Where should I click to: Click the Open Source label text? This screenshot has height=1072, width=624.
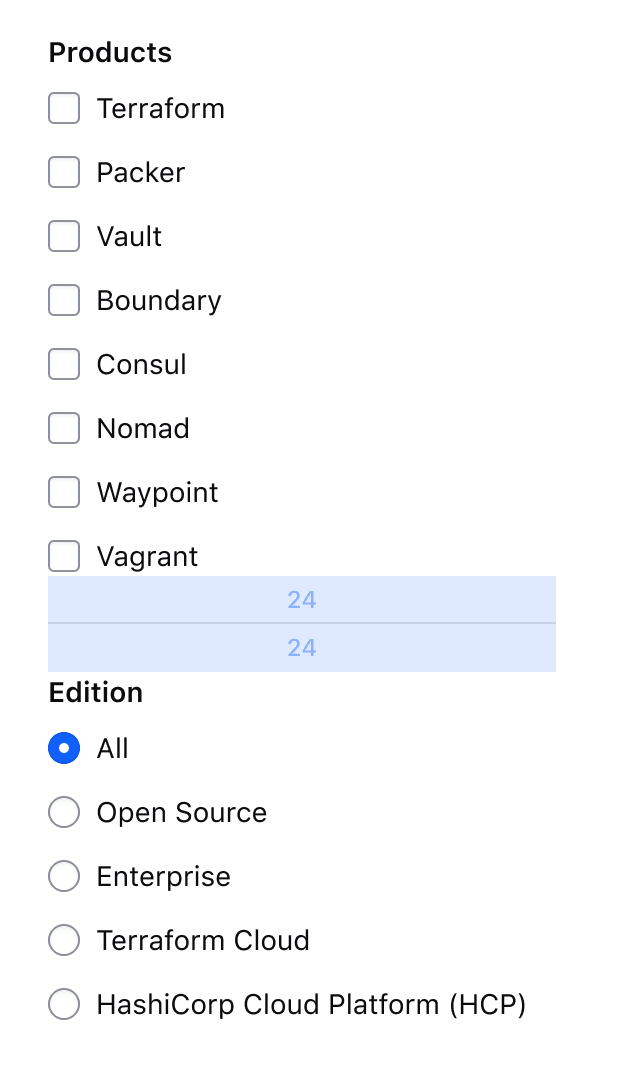181,812
